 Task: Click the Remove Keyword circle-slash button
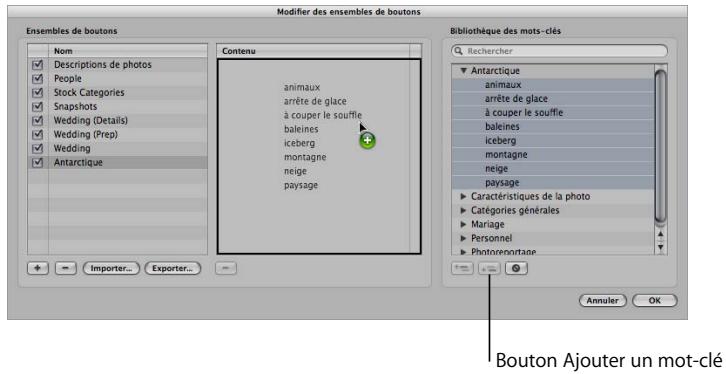tap(516, 268)
